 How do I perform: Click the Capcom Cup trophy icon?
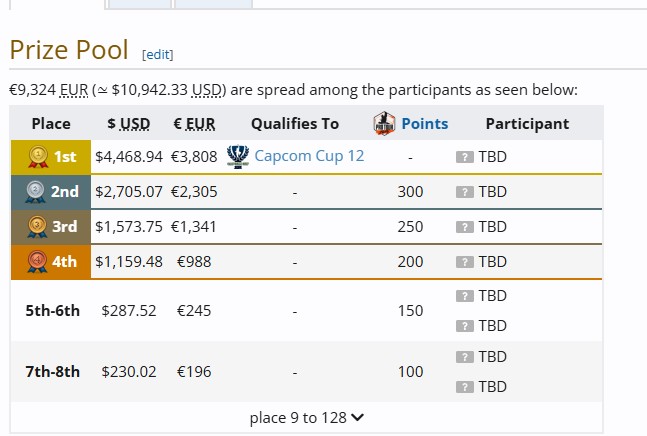pyautogui.click(x=238, y=157)
